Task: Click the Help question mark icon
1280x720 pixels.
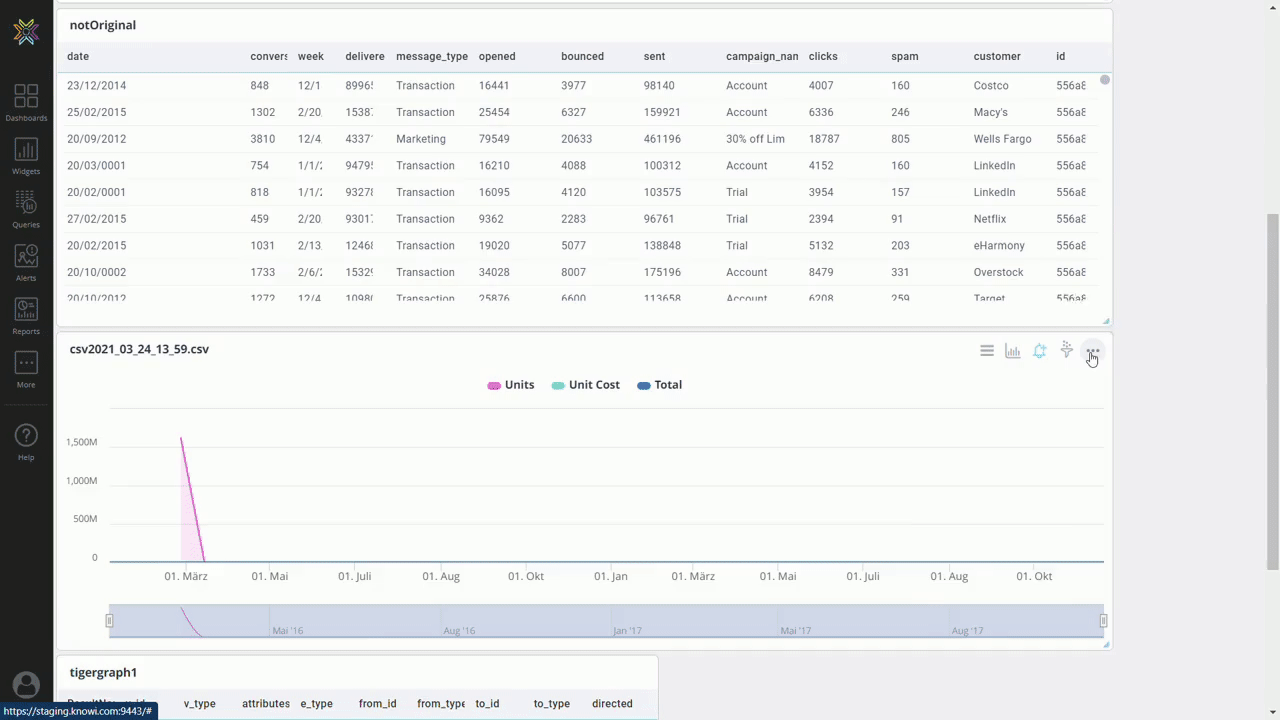Action: point(26,441)
